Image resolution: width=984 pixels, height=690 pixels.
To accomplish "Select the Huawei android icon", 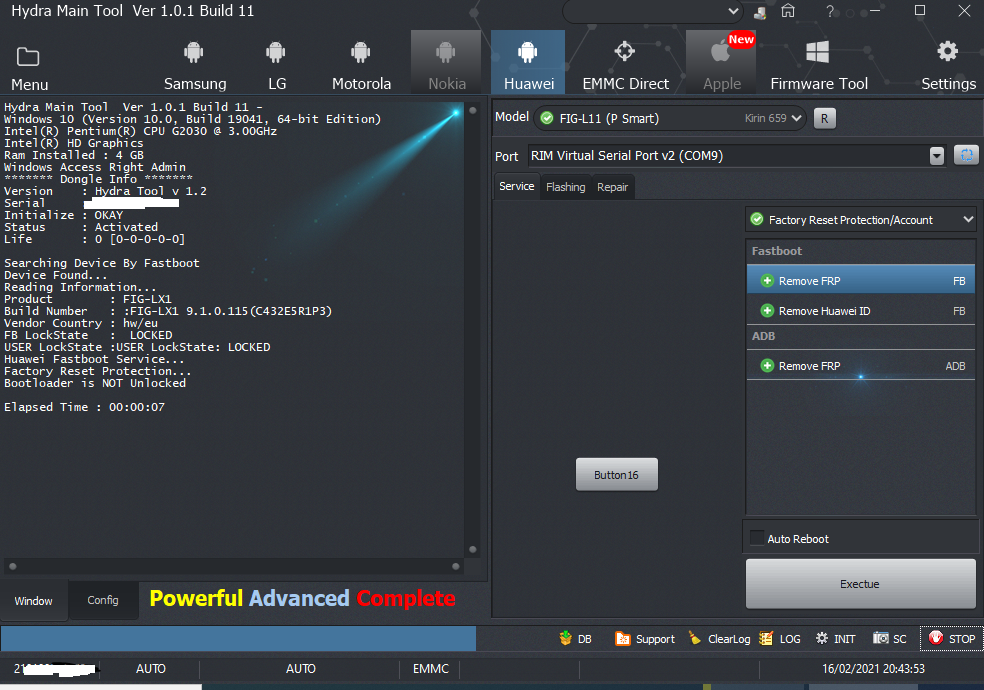I will pyautogui.click(x=528, y=52).
